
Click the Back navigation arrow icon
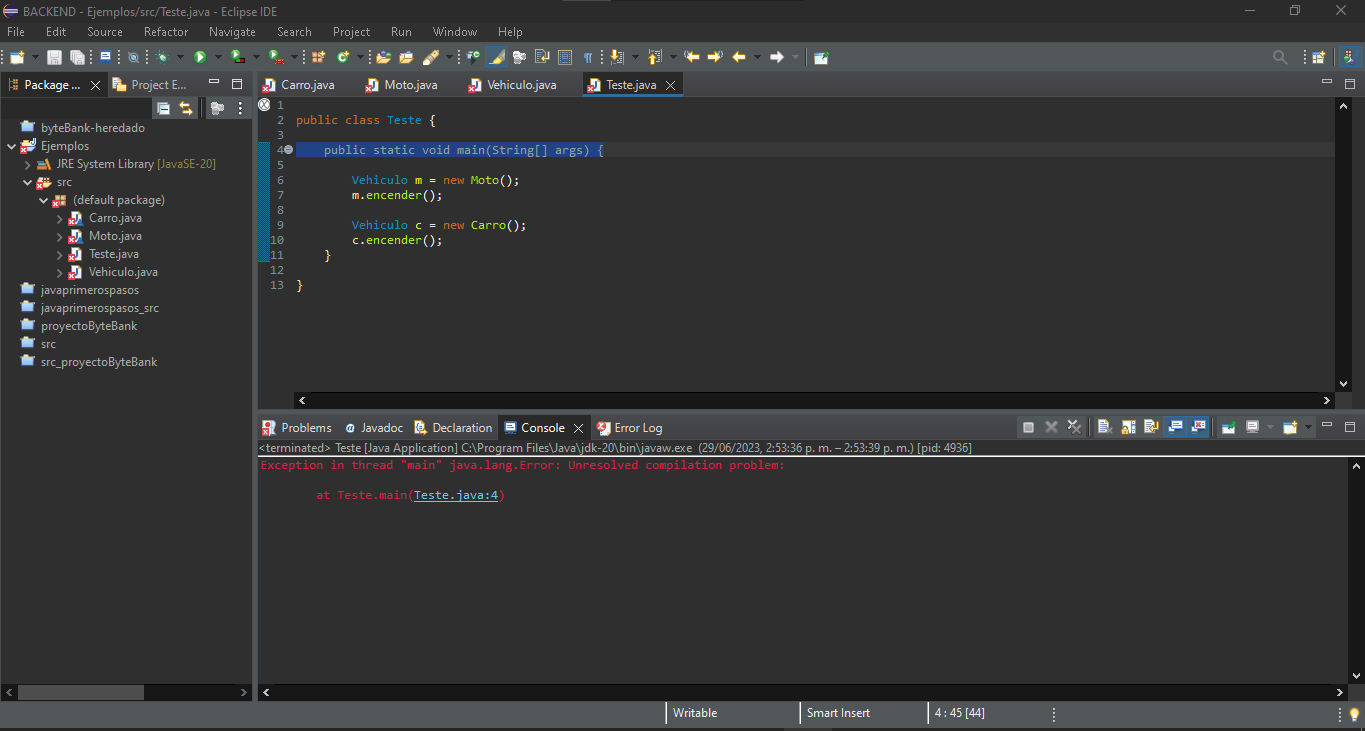(x=738, y=57)
